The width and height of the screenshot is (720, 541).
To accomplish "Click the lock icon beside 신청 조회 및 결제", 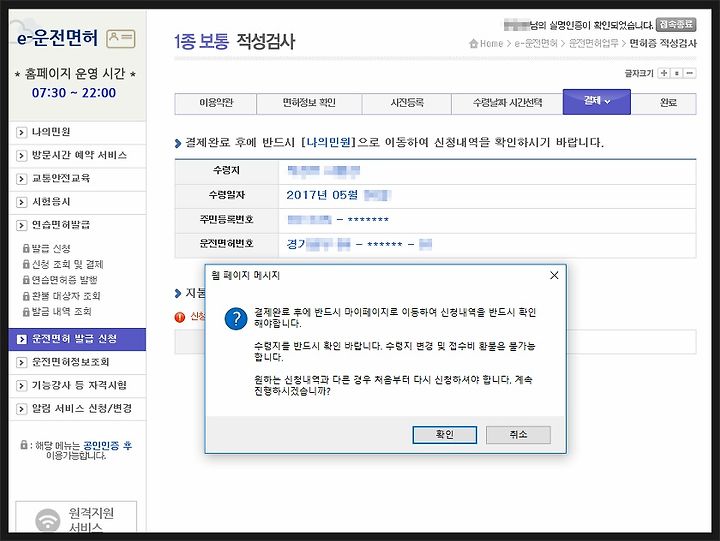I will (26, 265).
